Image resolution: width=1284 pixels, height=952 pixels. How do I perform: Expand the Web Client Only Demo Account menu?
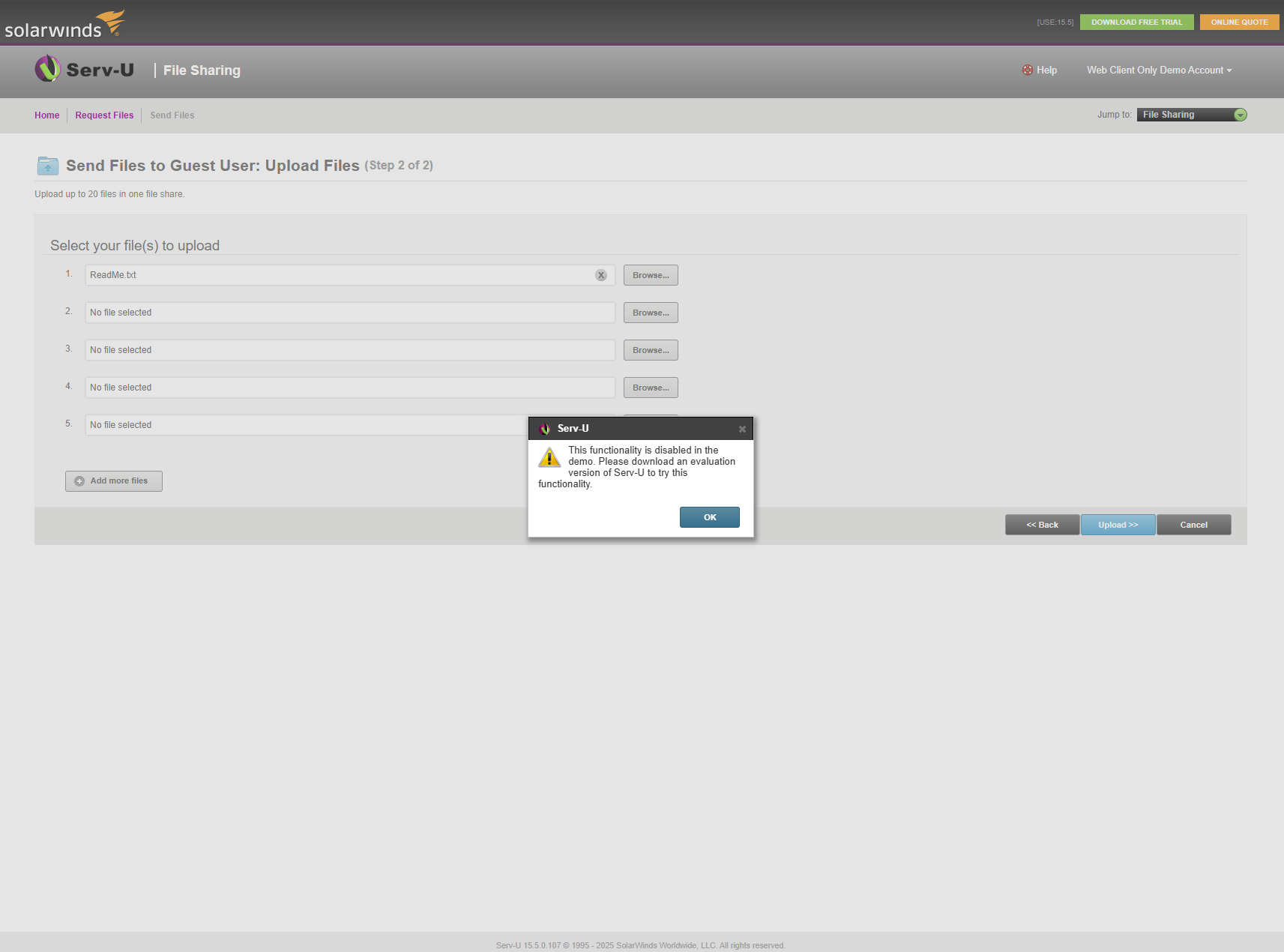1160,70
